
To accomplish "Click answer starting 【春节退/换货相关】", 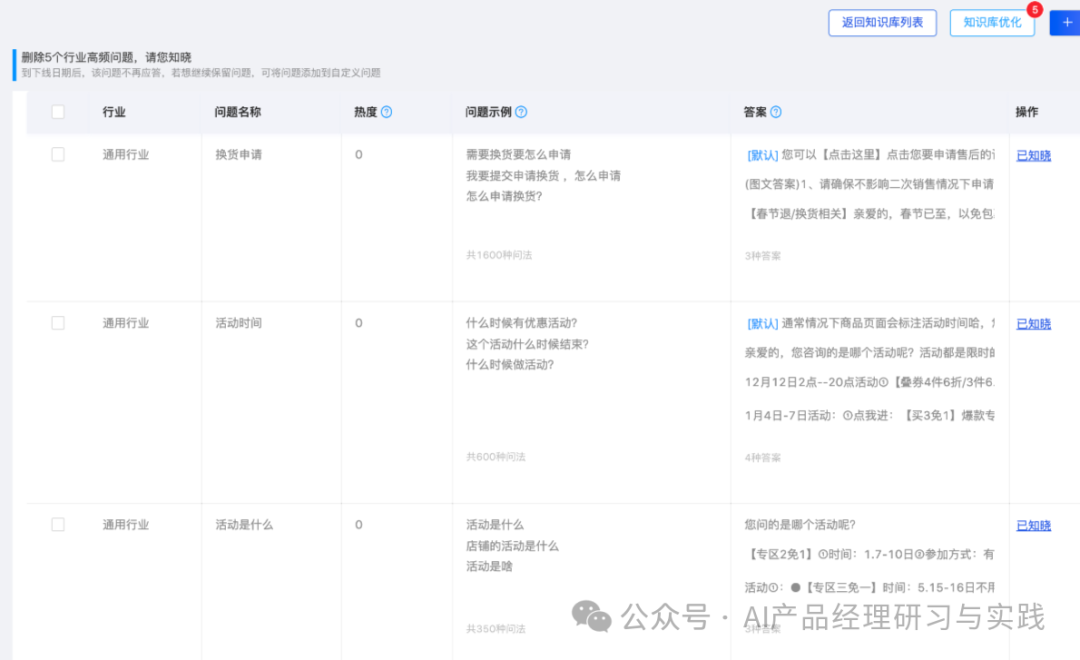I will [870, 214].
